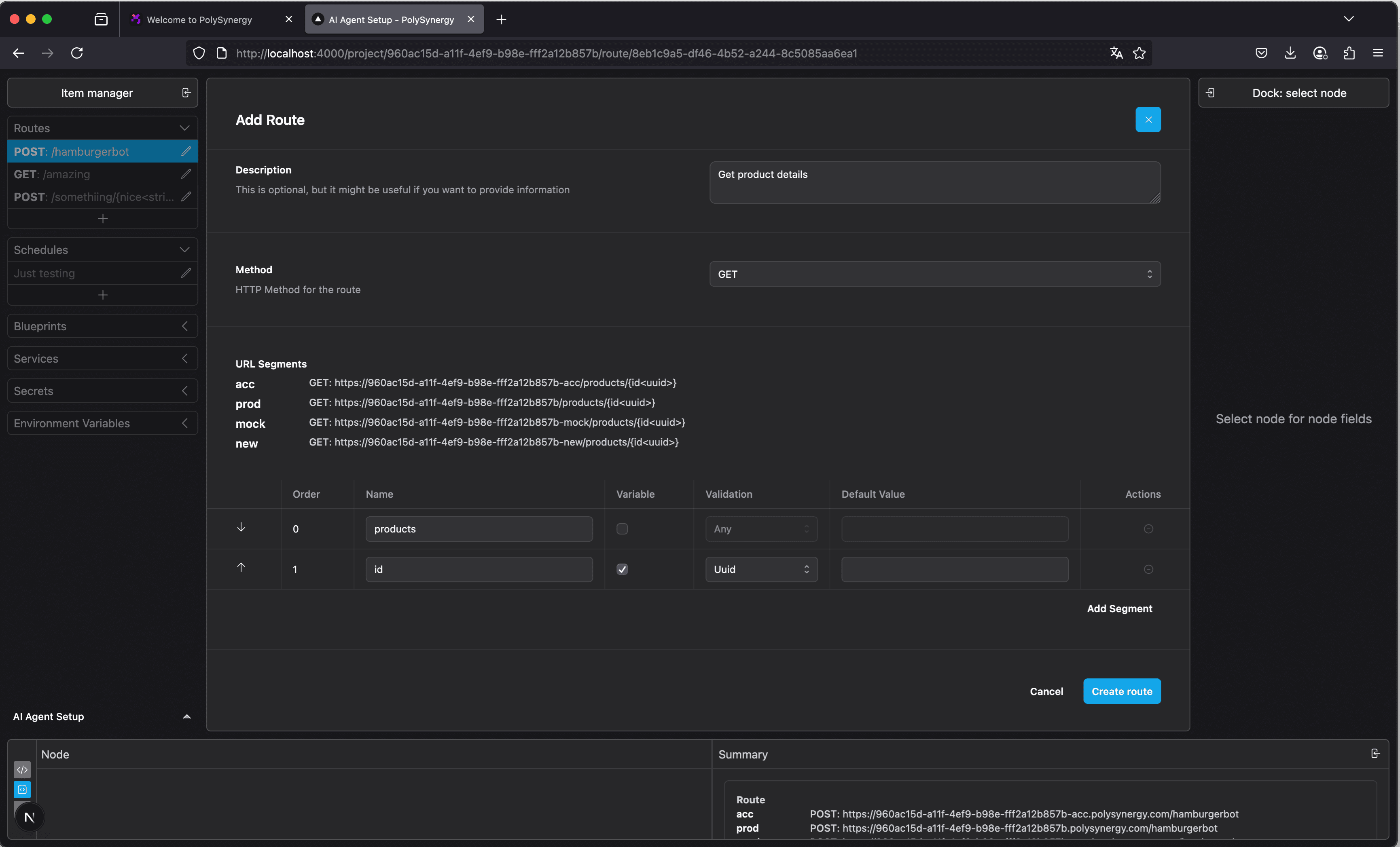Click the Dock panel collapse icon

coord(1210,93)
